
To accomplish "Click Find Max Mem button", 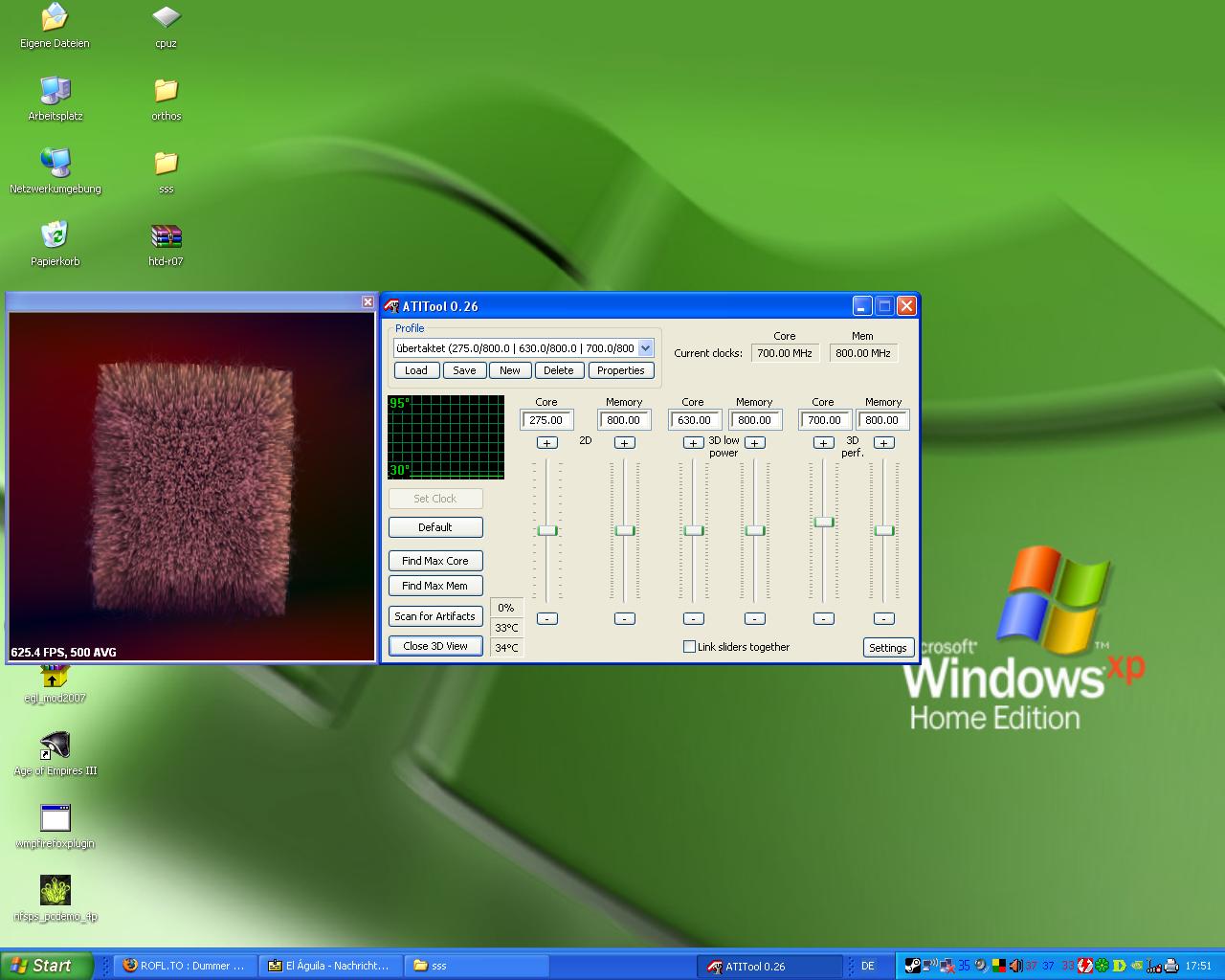I will 435,586.
